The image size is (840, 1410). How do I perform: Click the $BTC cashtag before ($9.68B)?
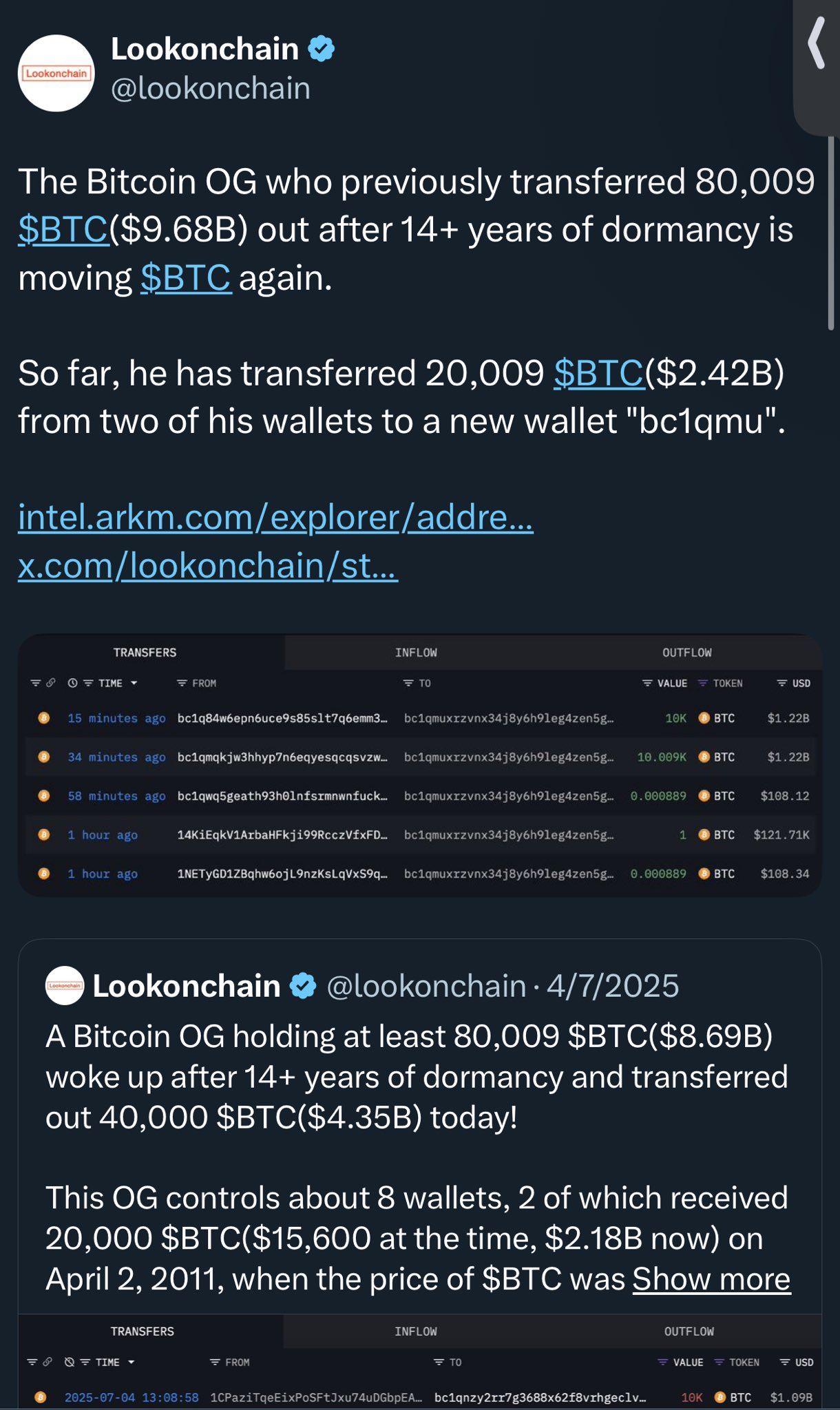pyautogui.click(x=63, y=229)
